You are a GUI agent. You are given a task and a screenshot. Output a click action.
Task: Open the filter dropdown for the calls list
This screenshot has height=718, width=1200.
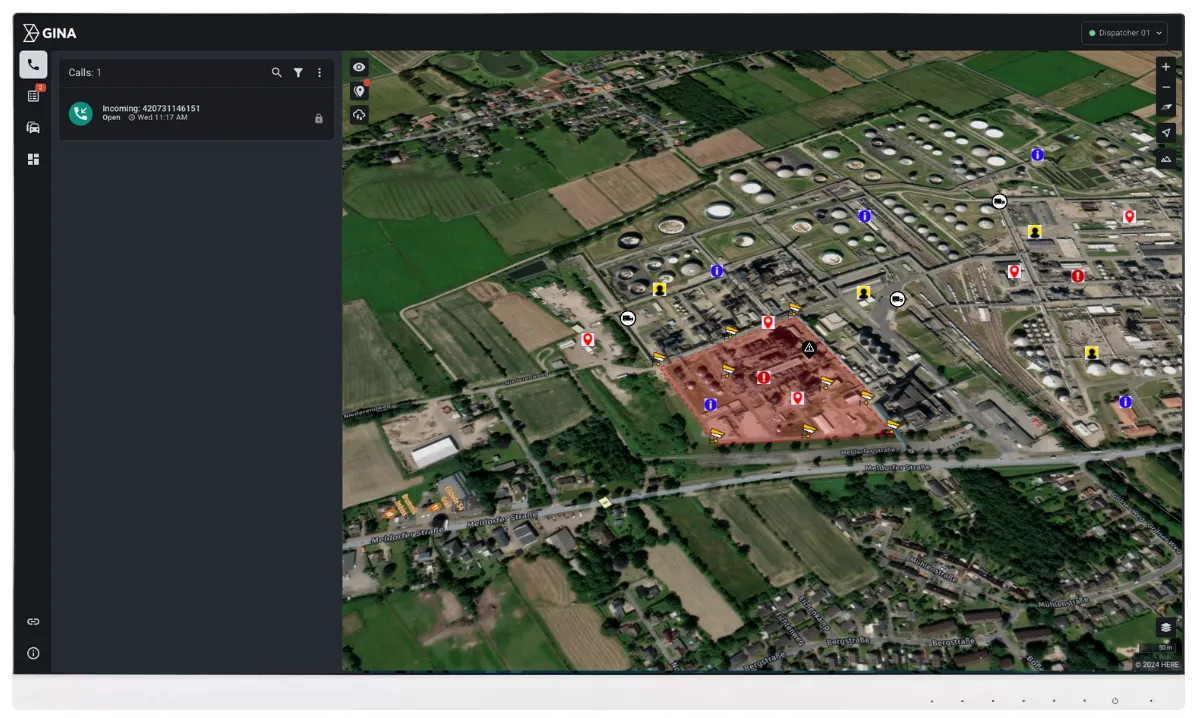pyautogui.click(x=298, y=72)
